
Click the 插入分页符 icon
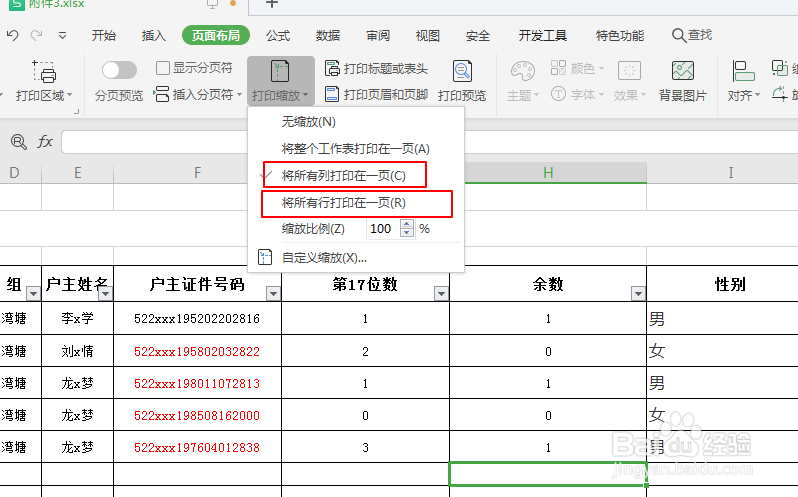pos(161,94)
